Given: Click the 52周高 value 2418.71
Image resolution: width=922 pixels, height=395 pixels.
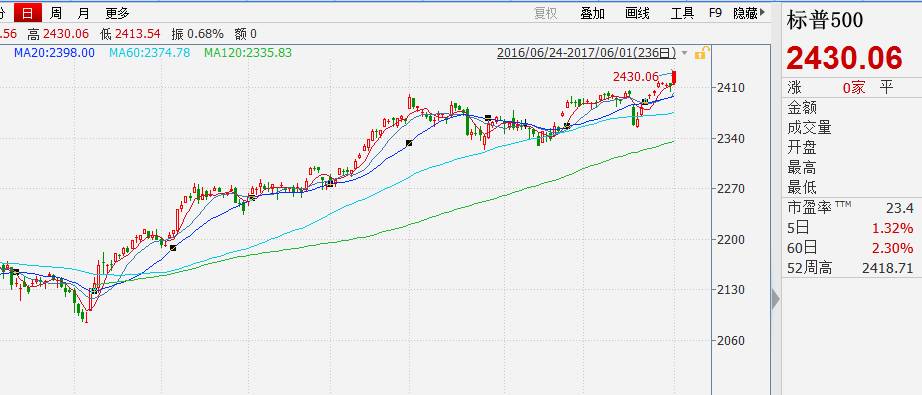Looking at the screenshot, I should [x=888, y=269].
